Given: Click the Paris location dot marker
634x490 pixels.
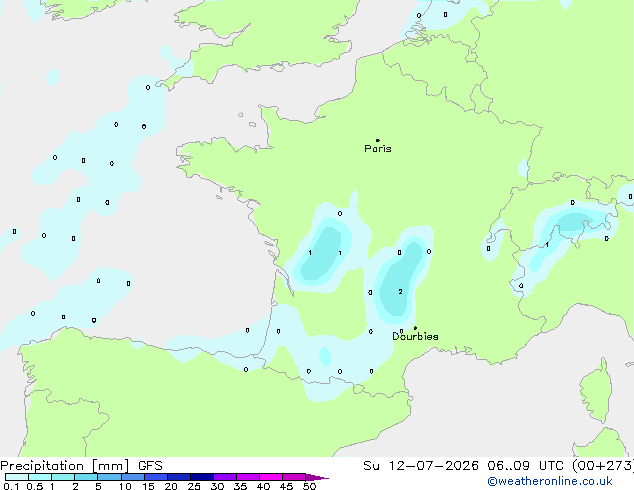Looking at the screenshot, I should click(378, 140).
